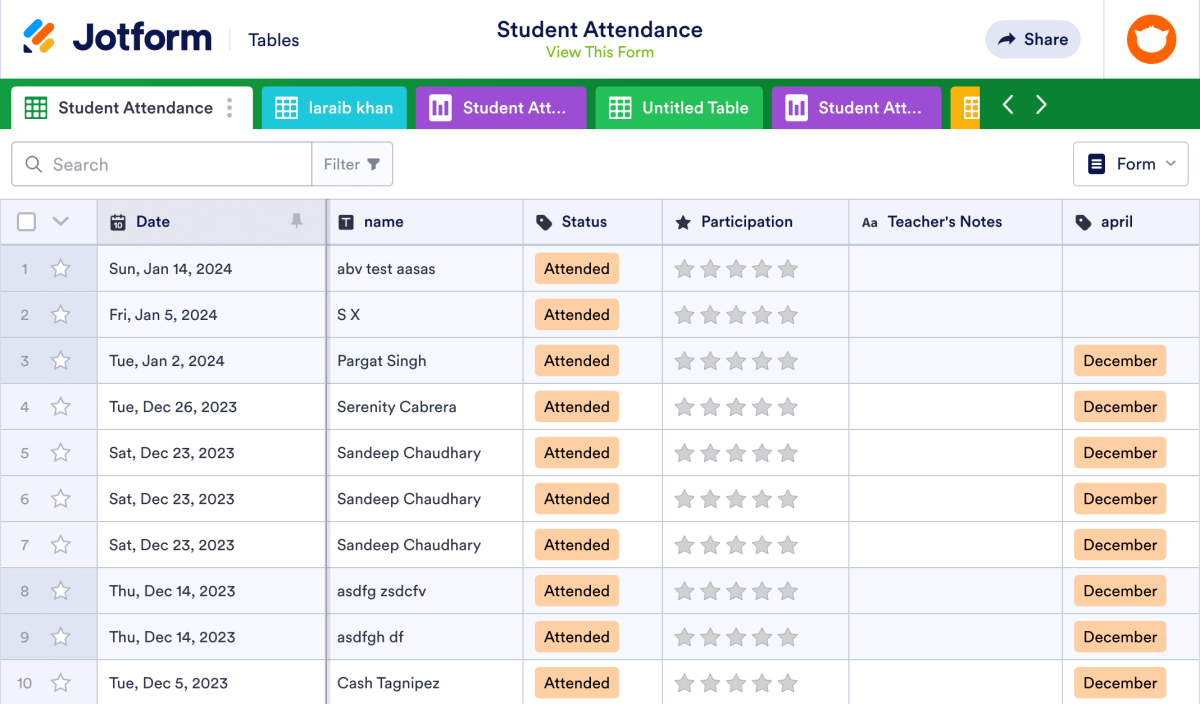Click the pin icon on the Date column

(x=297, y=221)
